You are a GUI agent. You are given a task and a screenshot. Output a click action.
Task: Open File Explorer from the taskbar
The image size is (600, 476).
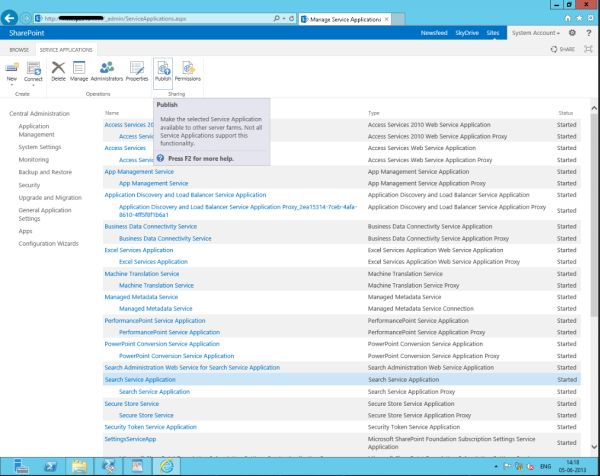click(x=80, y=466)
